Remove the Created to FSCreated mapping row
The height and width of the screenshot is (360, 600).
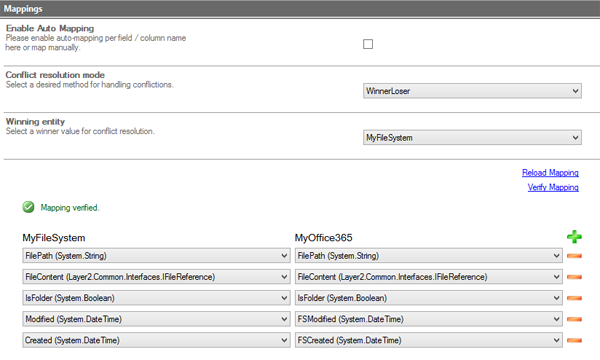[x=574, y=340]
